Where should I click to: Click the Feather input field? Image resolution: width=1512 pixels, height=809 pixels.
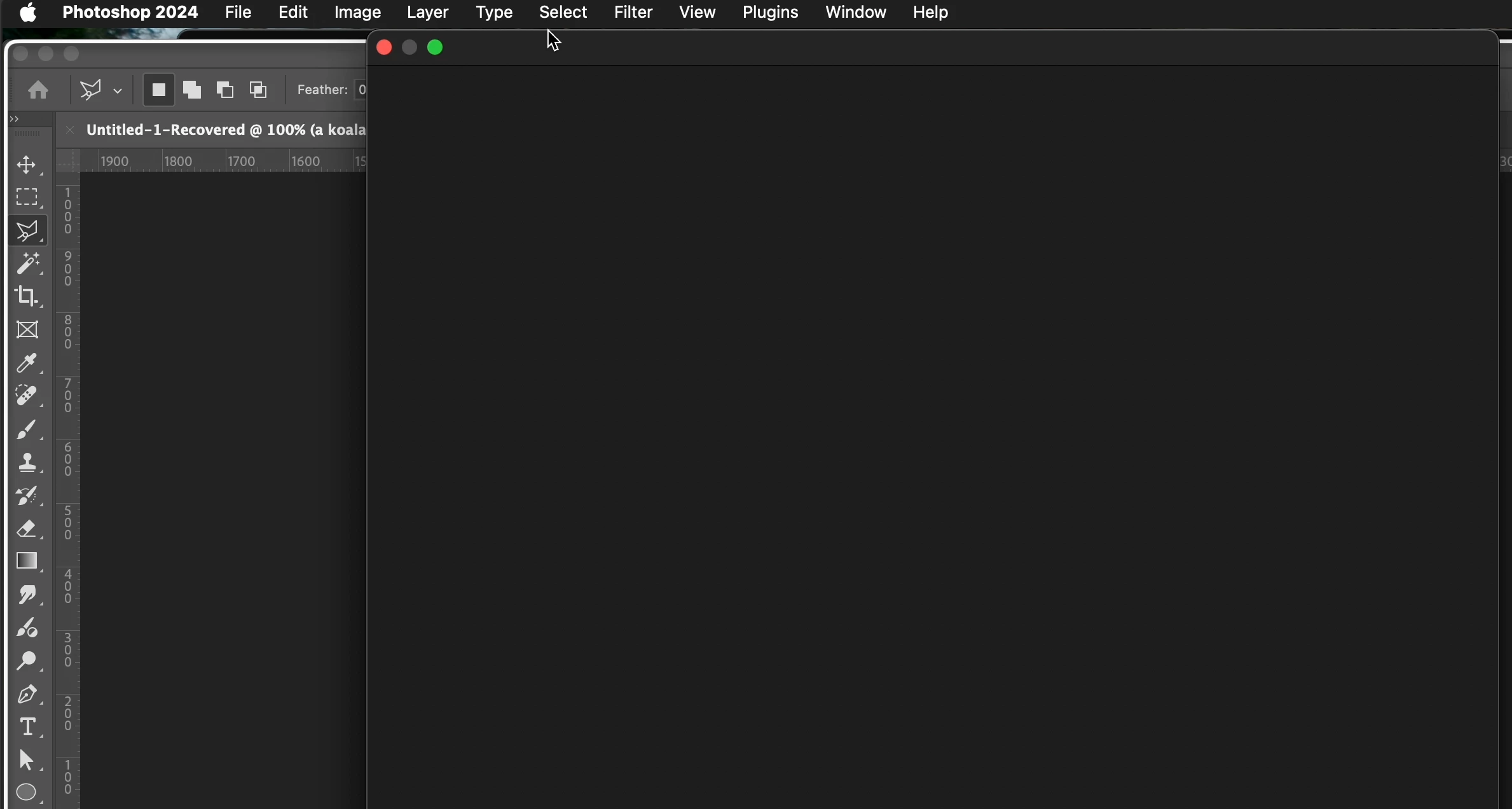[361, 90]
